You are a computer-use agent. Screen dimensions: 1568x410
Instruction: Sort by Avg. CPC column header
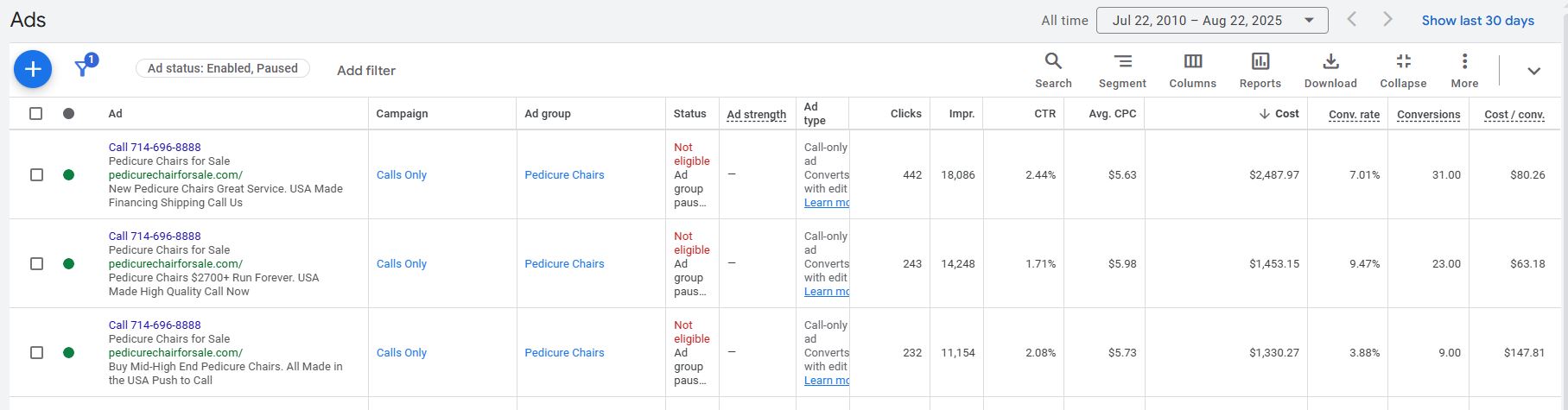pos(1113,114)
